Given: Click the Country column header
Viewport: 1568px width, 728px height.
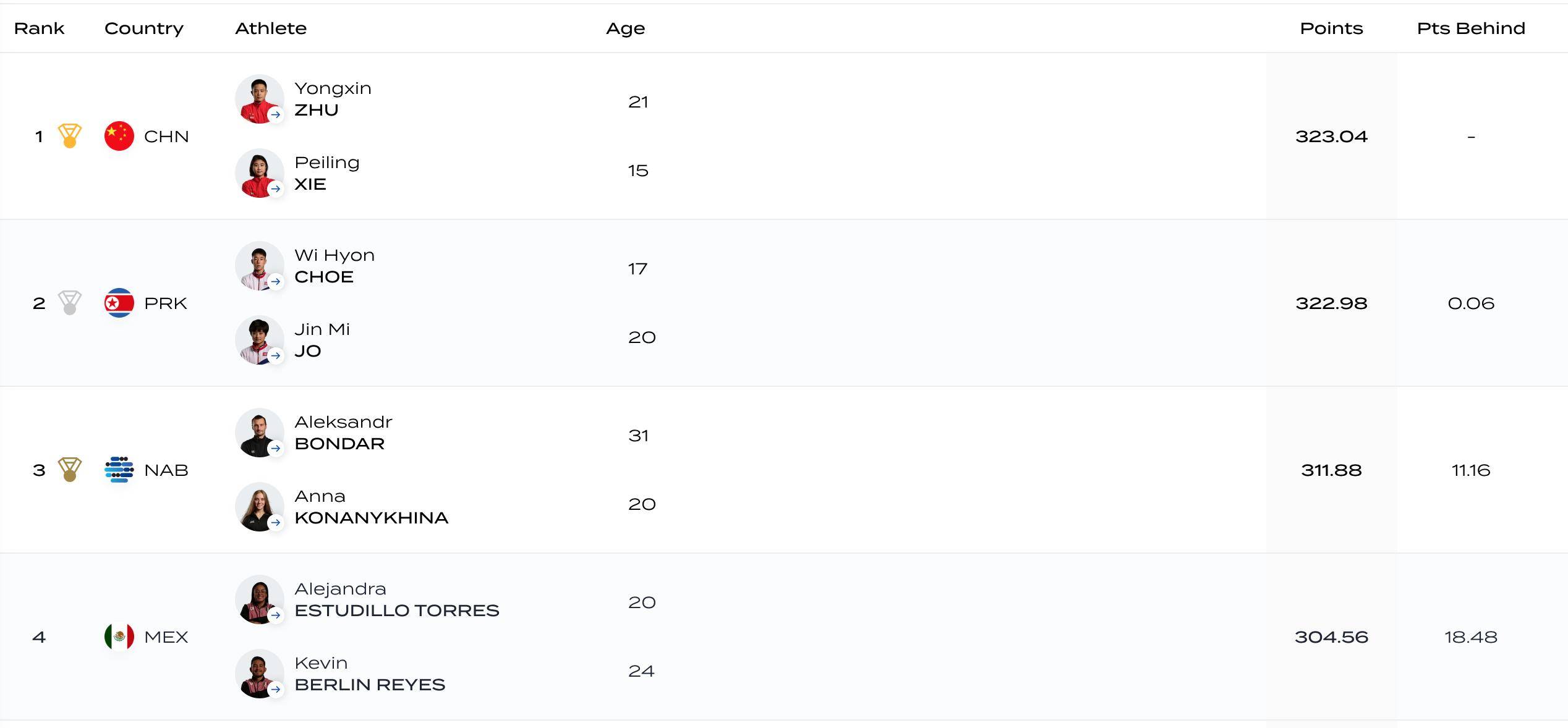Looking at the screenshot, I should [144, 29].
